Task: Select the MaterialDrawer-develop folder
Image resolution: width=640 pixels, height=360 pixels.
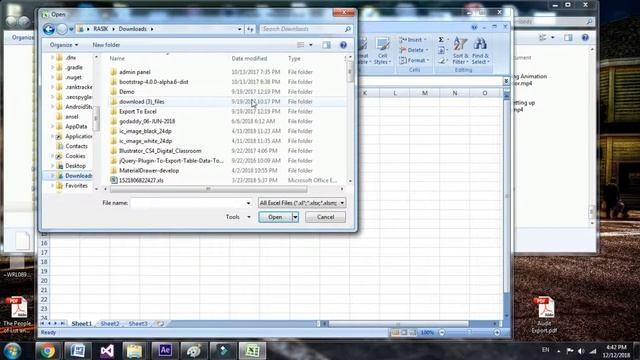Action: pos(149,171)
